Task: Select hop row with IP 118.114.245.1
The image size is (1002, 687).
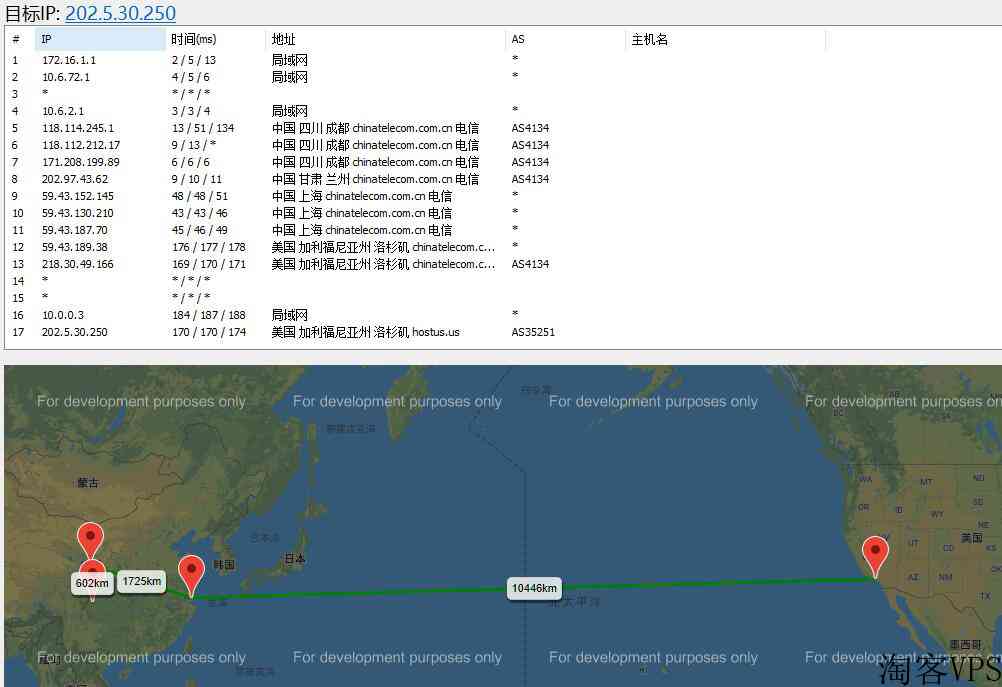Action: point(78,128)
